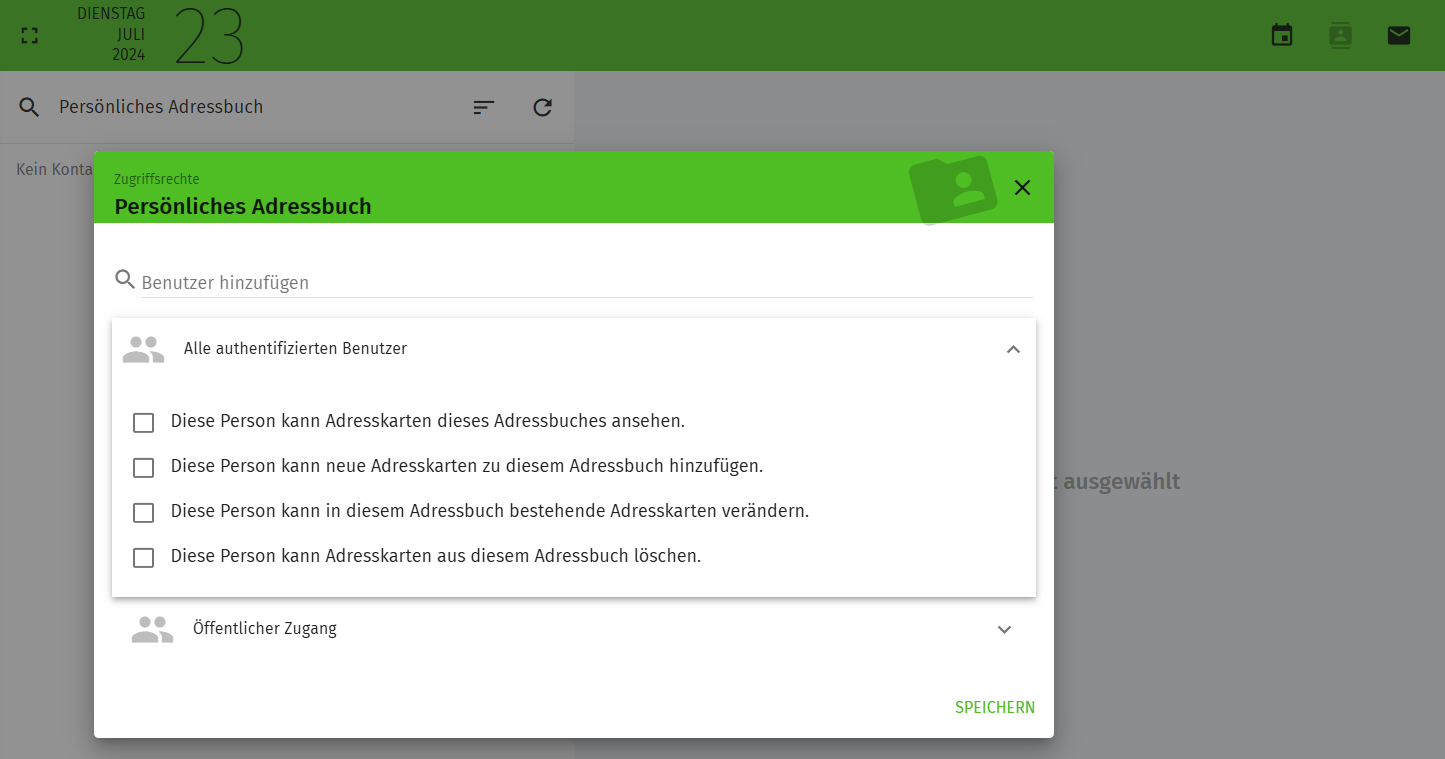This screenshot has width=1445, height=759.
Task: Click the Persönliches Adressbuch dialog heading
Action: point(243,207)
